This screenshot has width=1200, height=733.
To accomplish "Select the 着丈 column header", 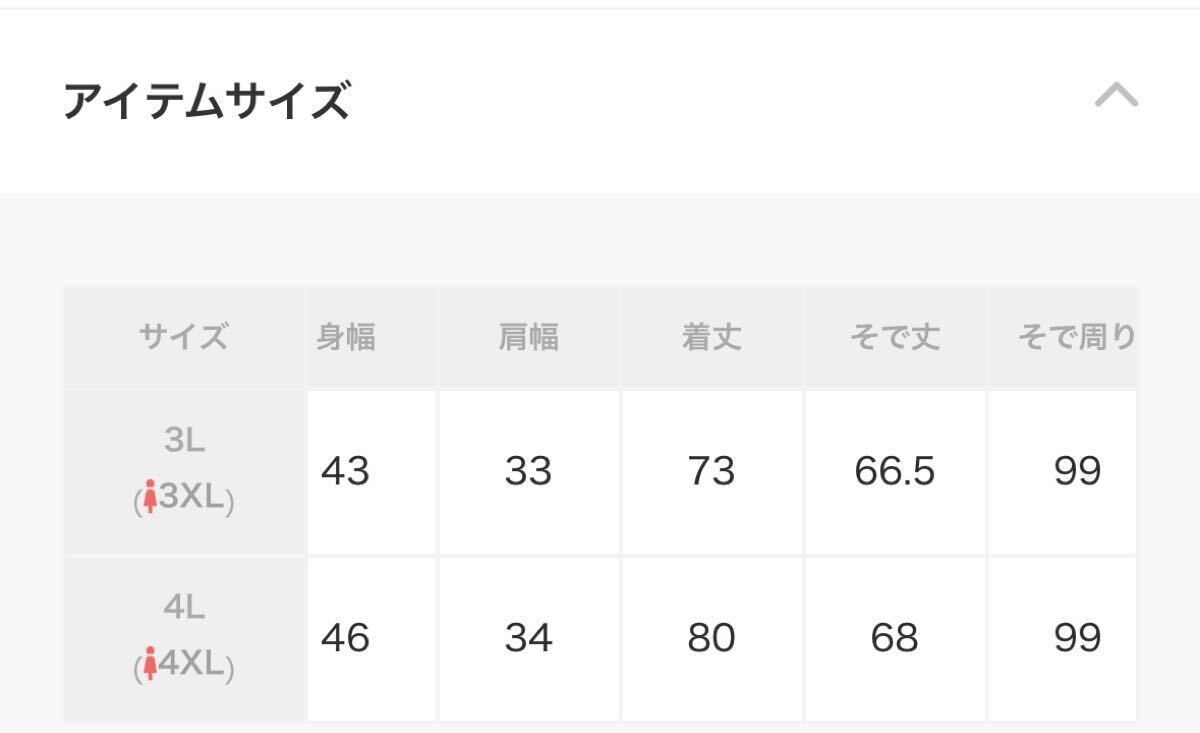I will coord(711,338).
